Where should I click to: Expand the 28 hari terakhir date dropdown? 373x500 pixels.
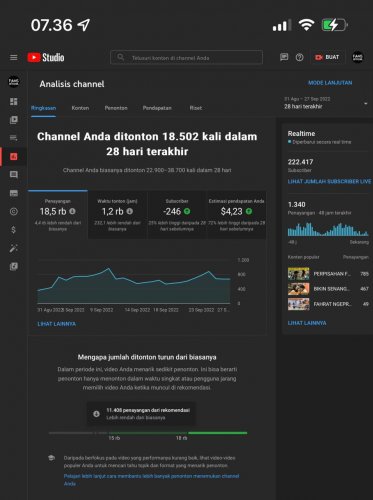(326, 103)
